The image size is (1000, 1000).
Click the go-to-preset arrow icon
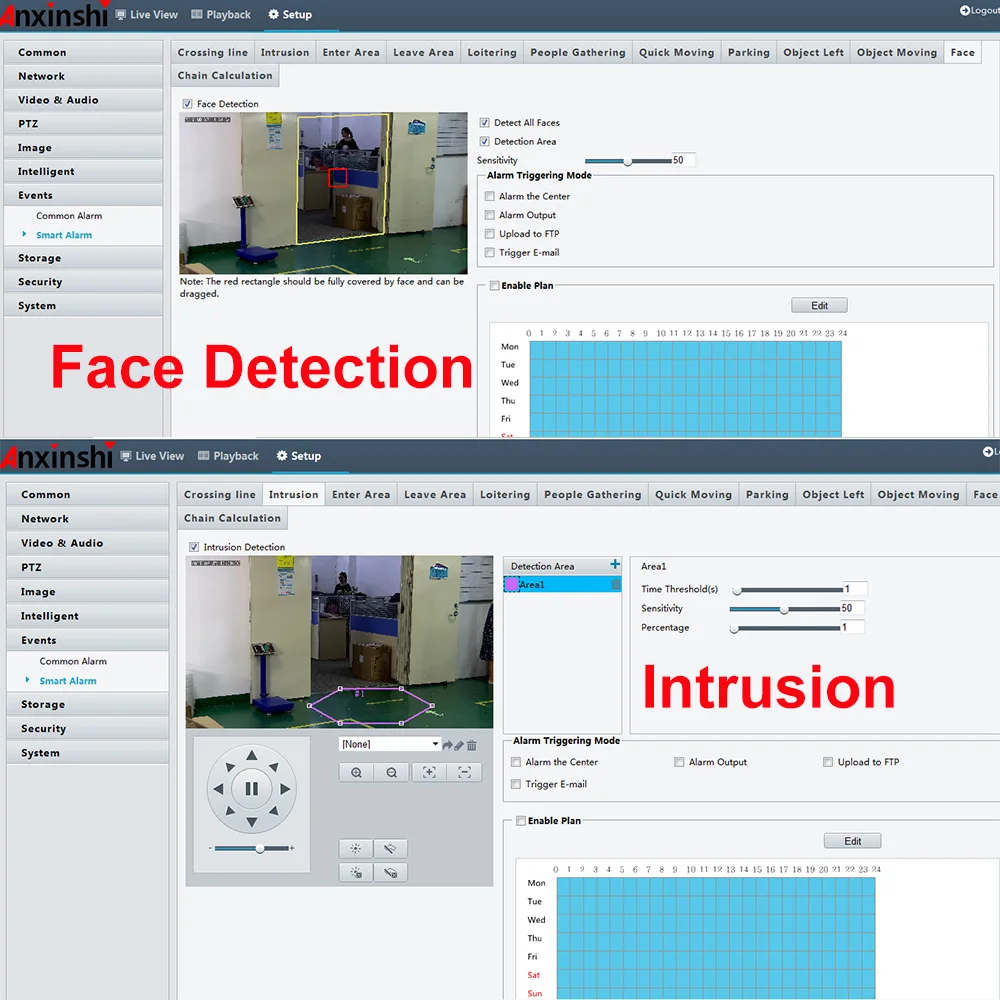447,745
